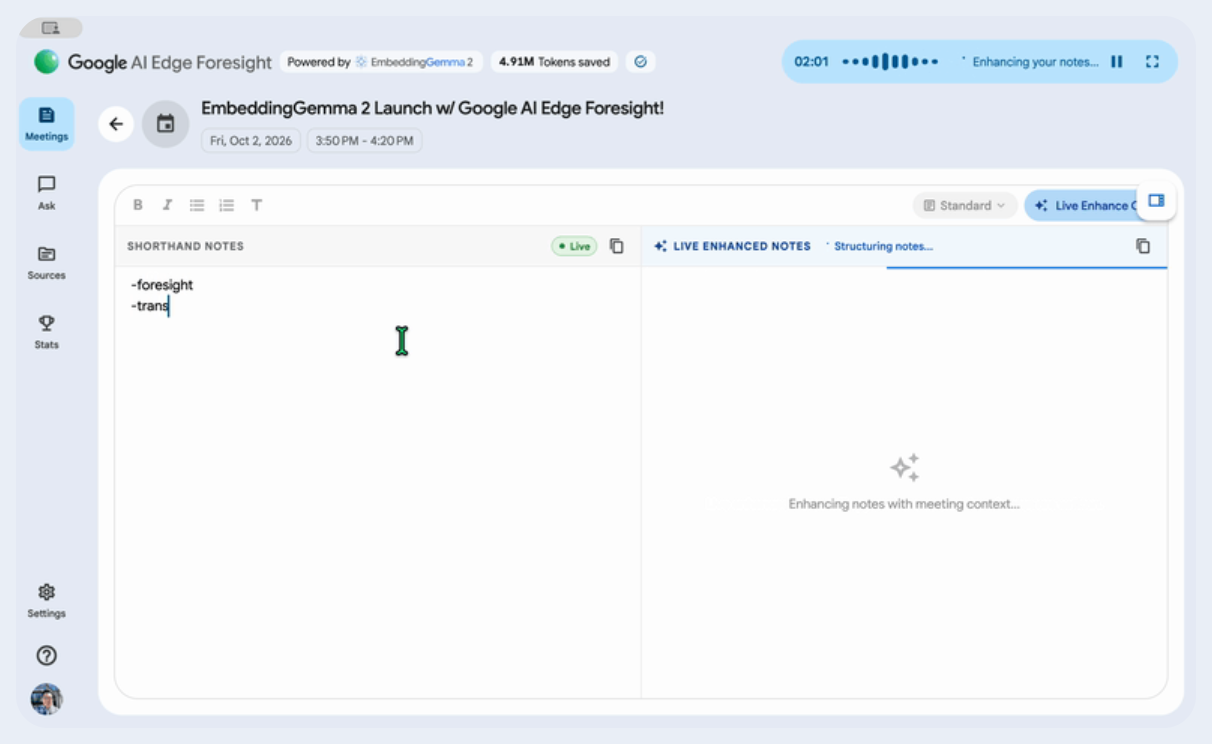Image resolution: width=1212 pixels, height=744 pixels.
Task: Select the Live Enhanced Notes tab
Action: point(732,246)
